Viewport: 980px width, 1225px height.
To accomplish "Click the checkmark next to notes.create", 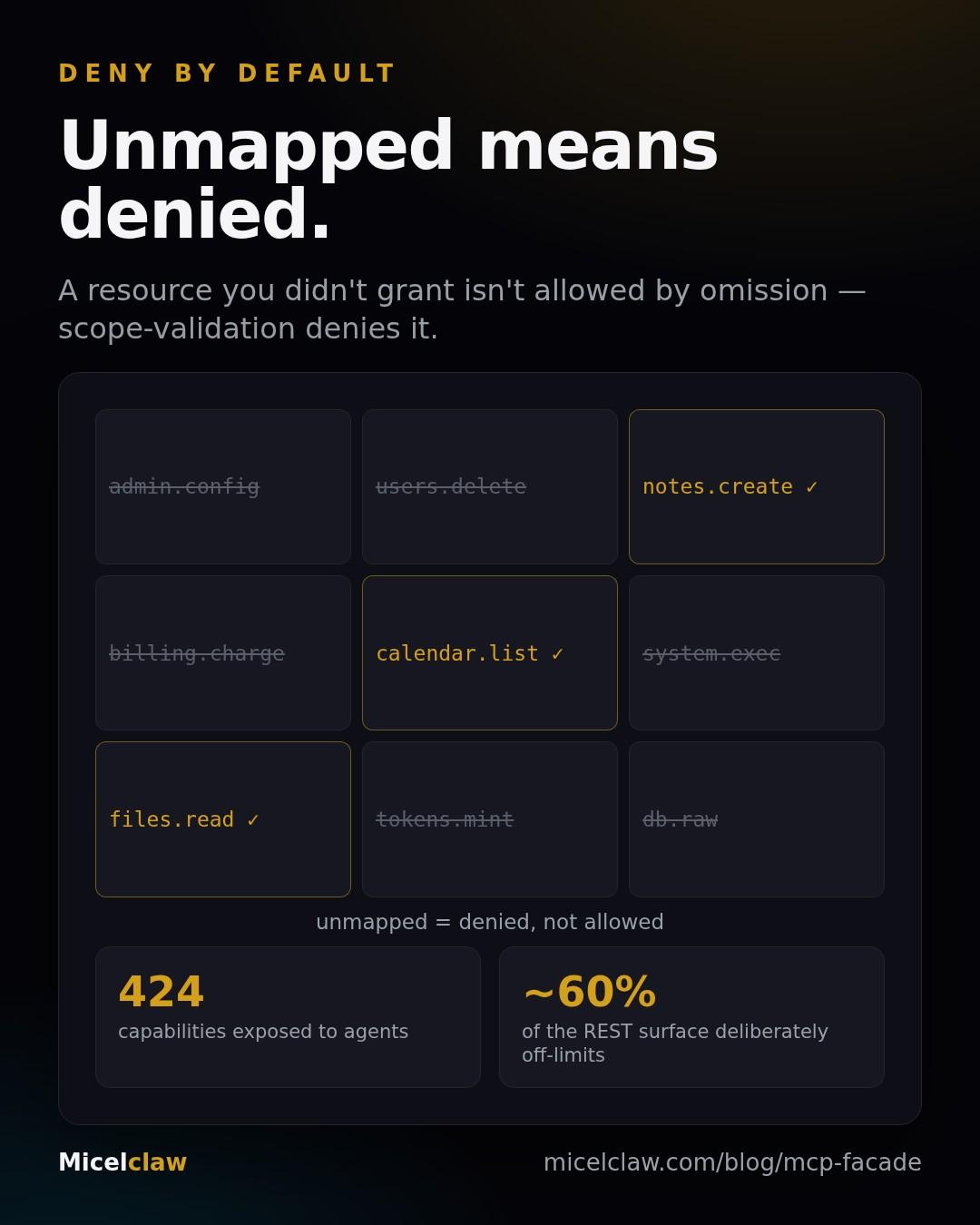I will click(811, 487).
